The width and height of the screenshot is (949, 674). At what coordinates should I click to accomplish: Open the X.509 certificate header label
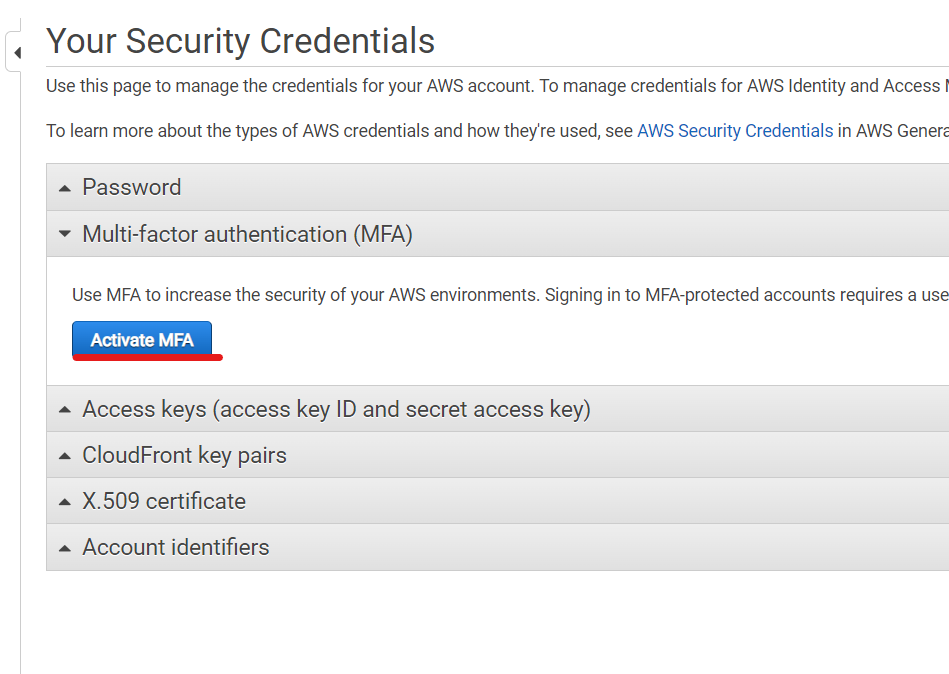[164, 502]
